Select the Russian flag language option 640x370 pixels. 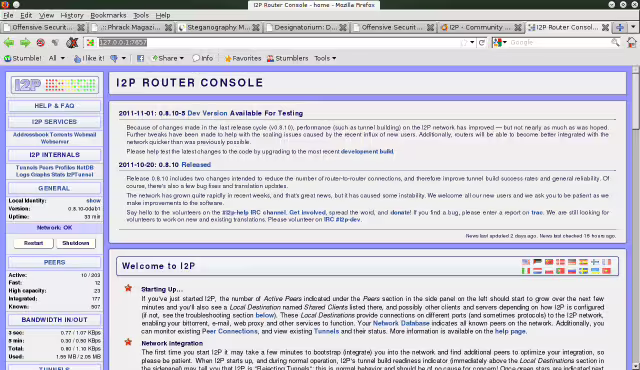pos(572,271)
